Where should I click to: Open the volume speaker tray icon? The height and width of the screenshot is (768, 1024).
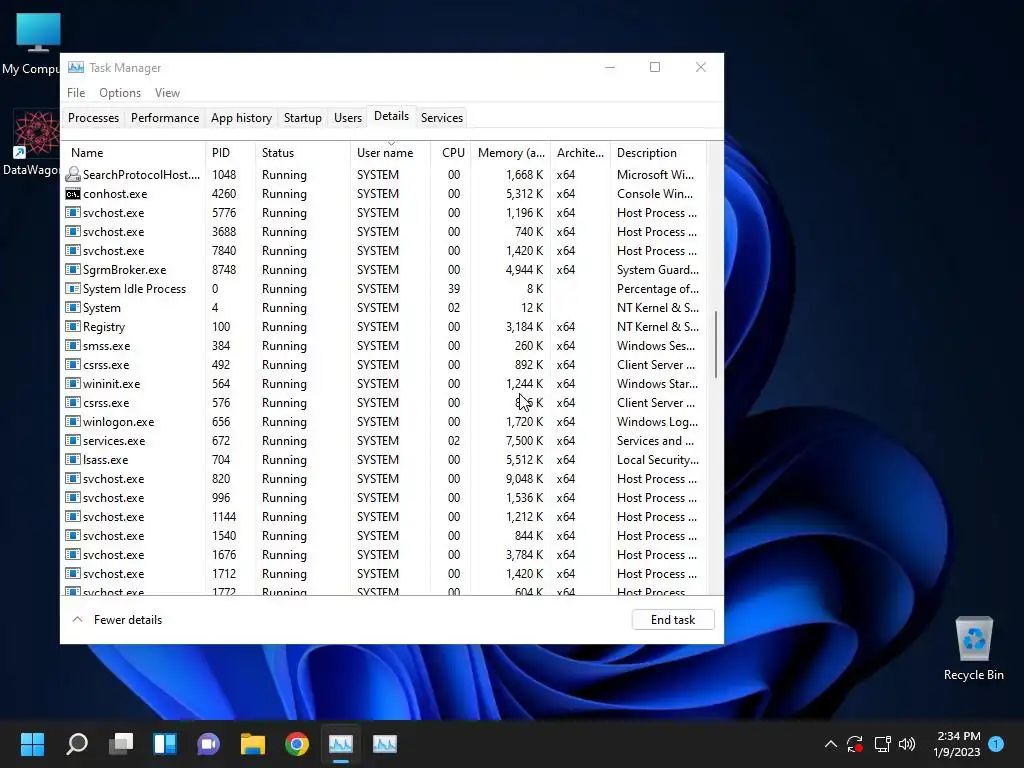pos(907,744)
